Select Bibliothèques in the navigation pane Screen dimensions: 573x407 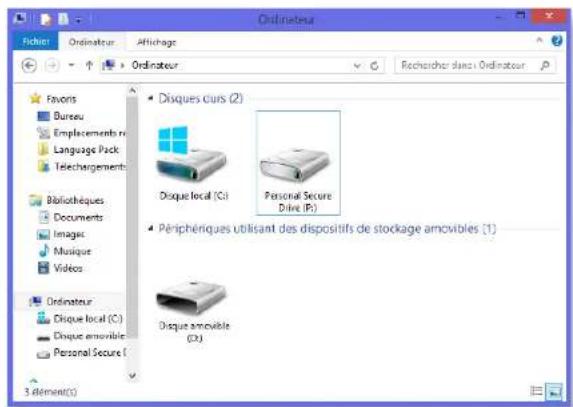(x=75, y=200)
